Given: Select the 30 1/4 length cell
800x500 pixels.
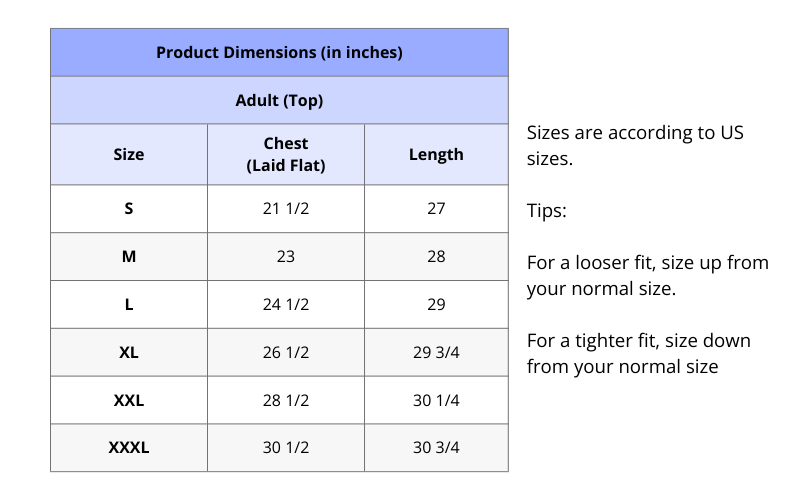Looking at the screenshot, I should pos(436,401).
